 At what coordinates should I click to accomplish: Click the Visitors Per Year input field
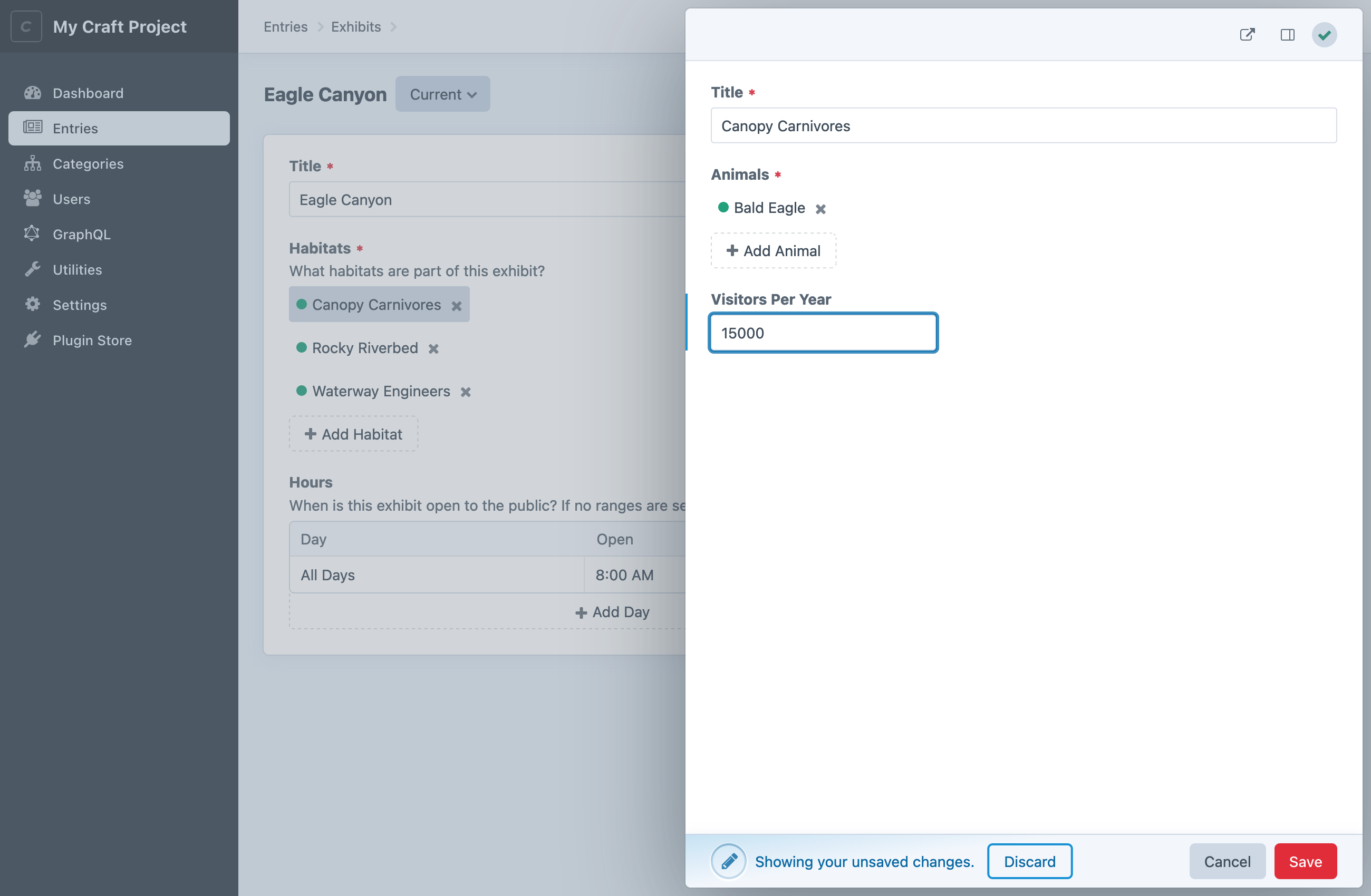point(822,332)
